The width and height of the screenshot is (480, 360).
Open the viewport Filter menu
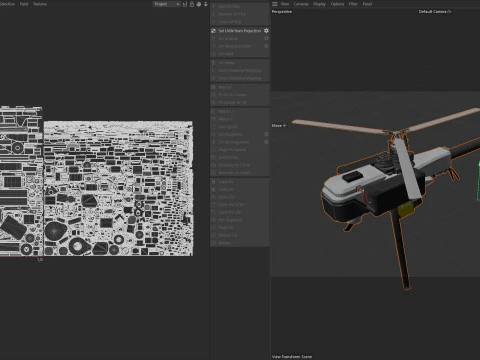(353, 4)
